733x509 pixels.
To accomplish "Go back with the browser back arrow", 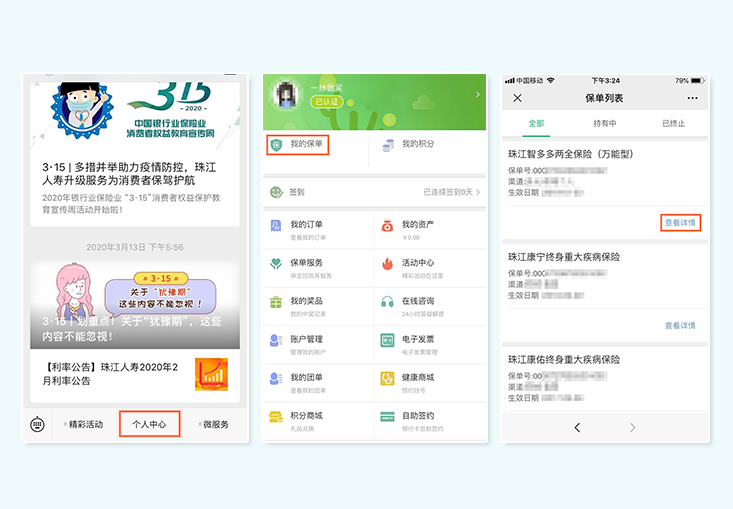I will point(577,428).
